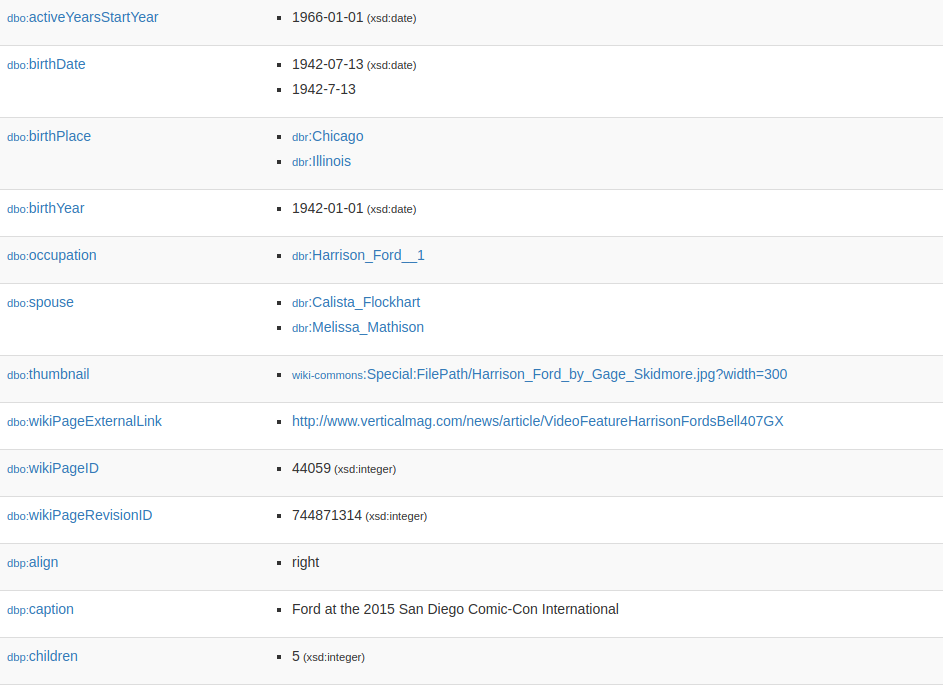Click the dbo:thumbnail property link
Screen dimensions: 943x685
pyautogui.click(x=48, y=374)
